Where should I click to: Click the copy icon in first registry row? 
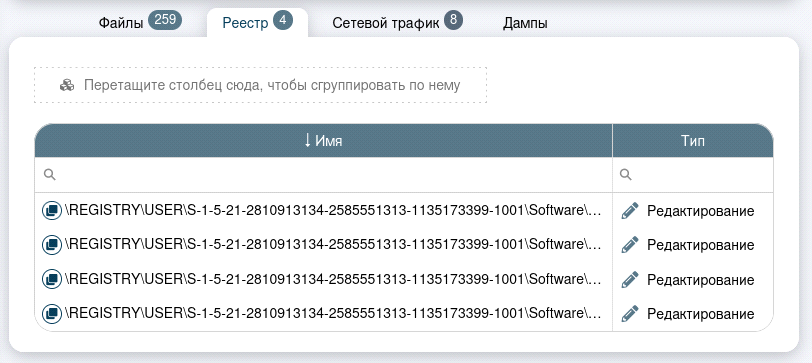[51, 211]
